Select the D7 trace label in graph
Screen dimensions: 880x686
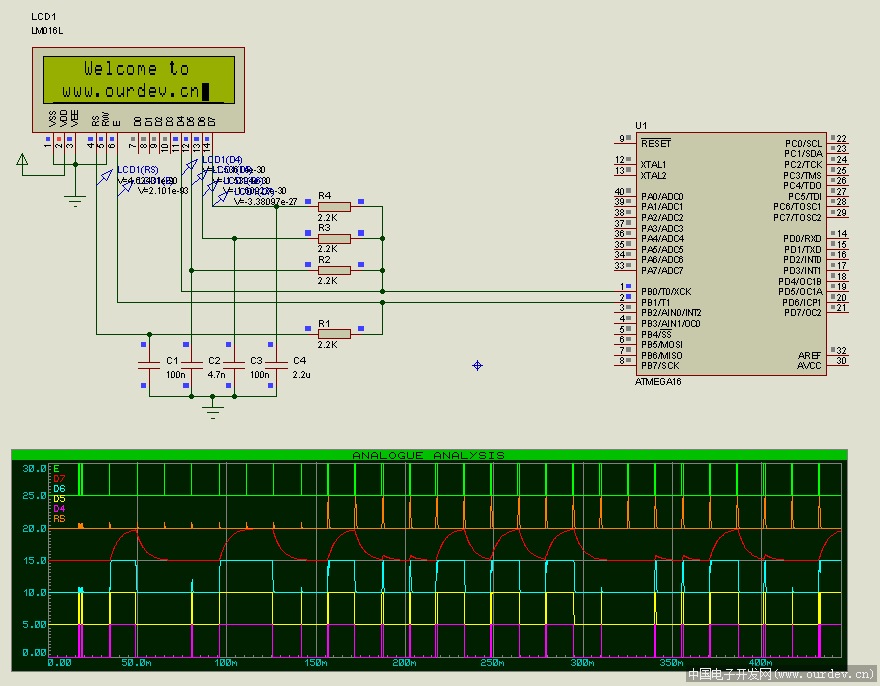[59, 478]
